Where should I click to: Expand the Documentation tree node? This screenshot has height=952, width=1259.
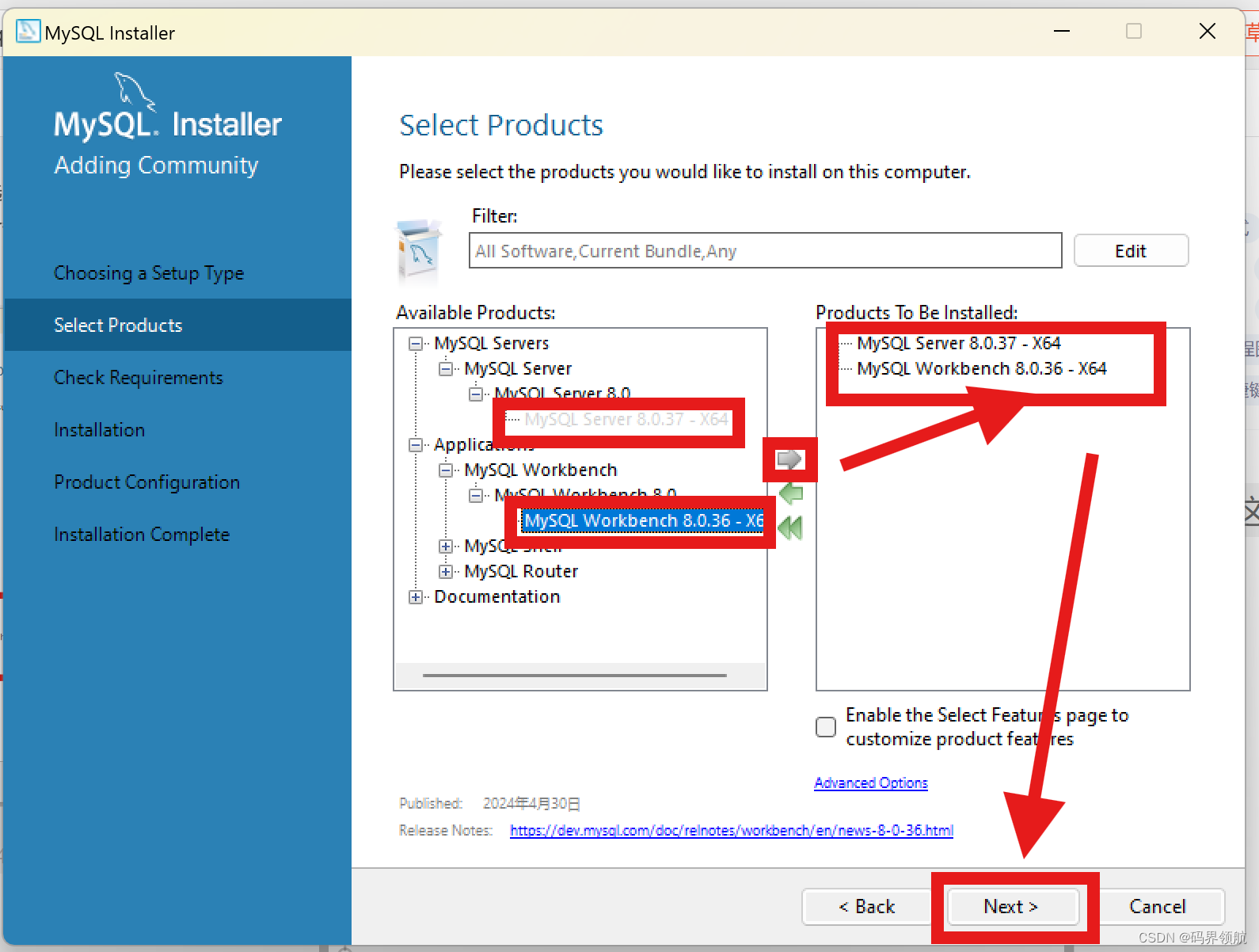416,597
